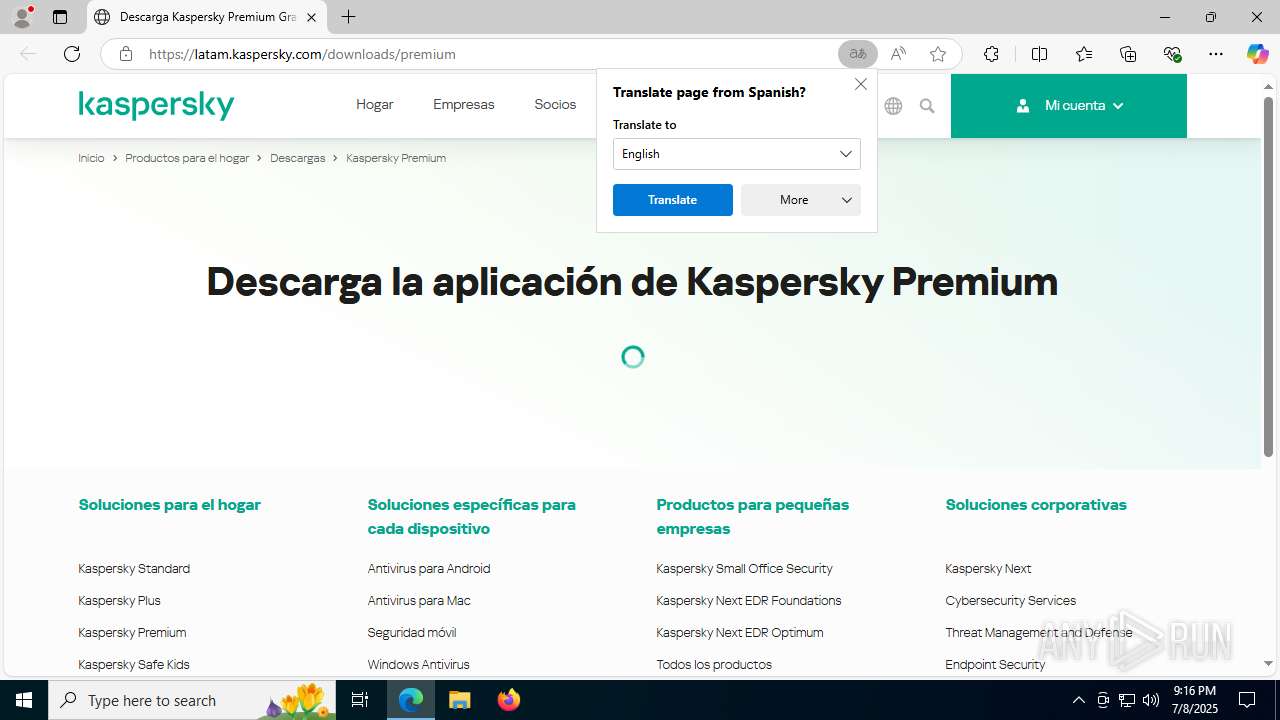
Task: Add this page to favorites star
Action: [x=938, y=54]
